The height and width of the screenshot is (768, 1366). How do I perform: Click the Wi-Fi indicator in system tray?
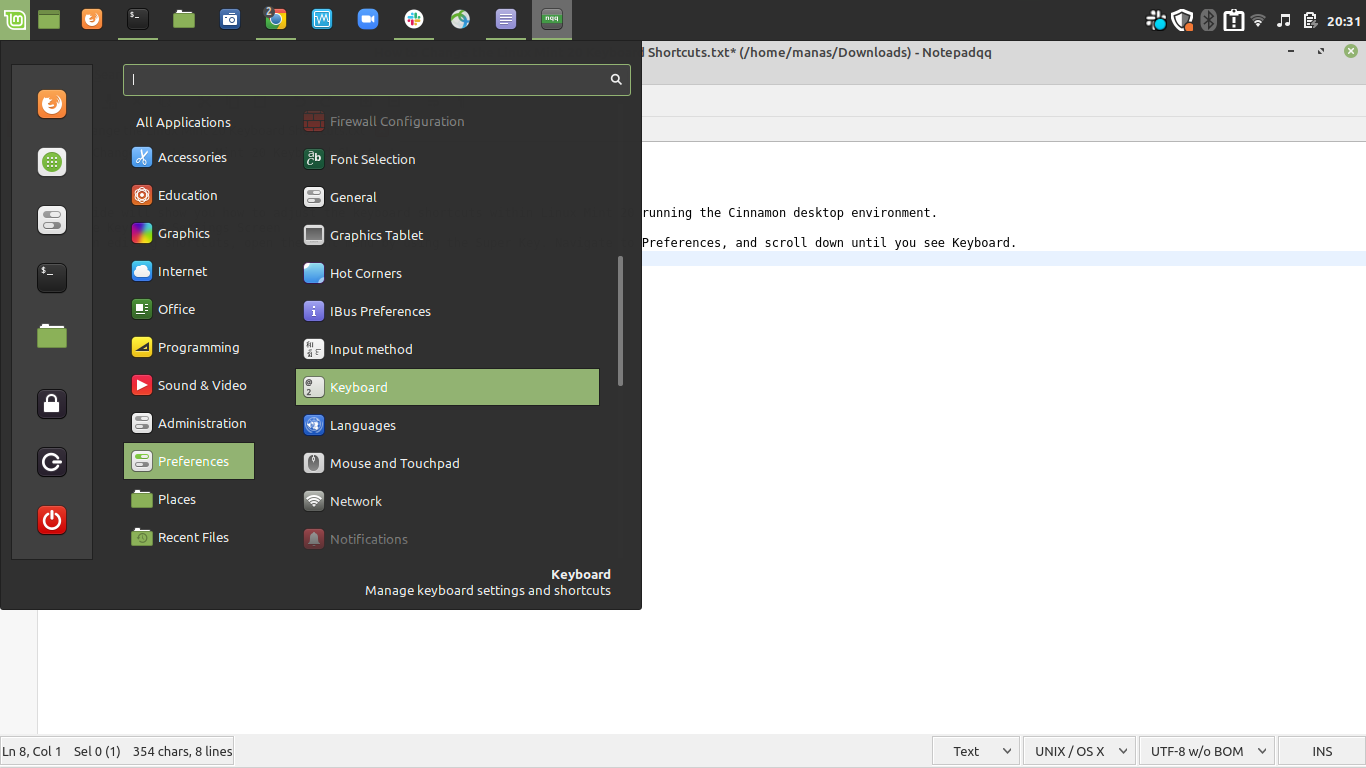point(1257,19)
